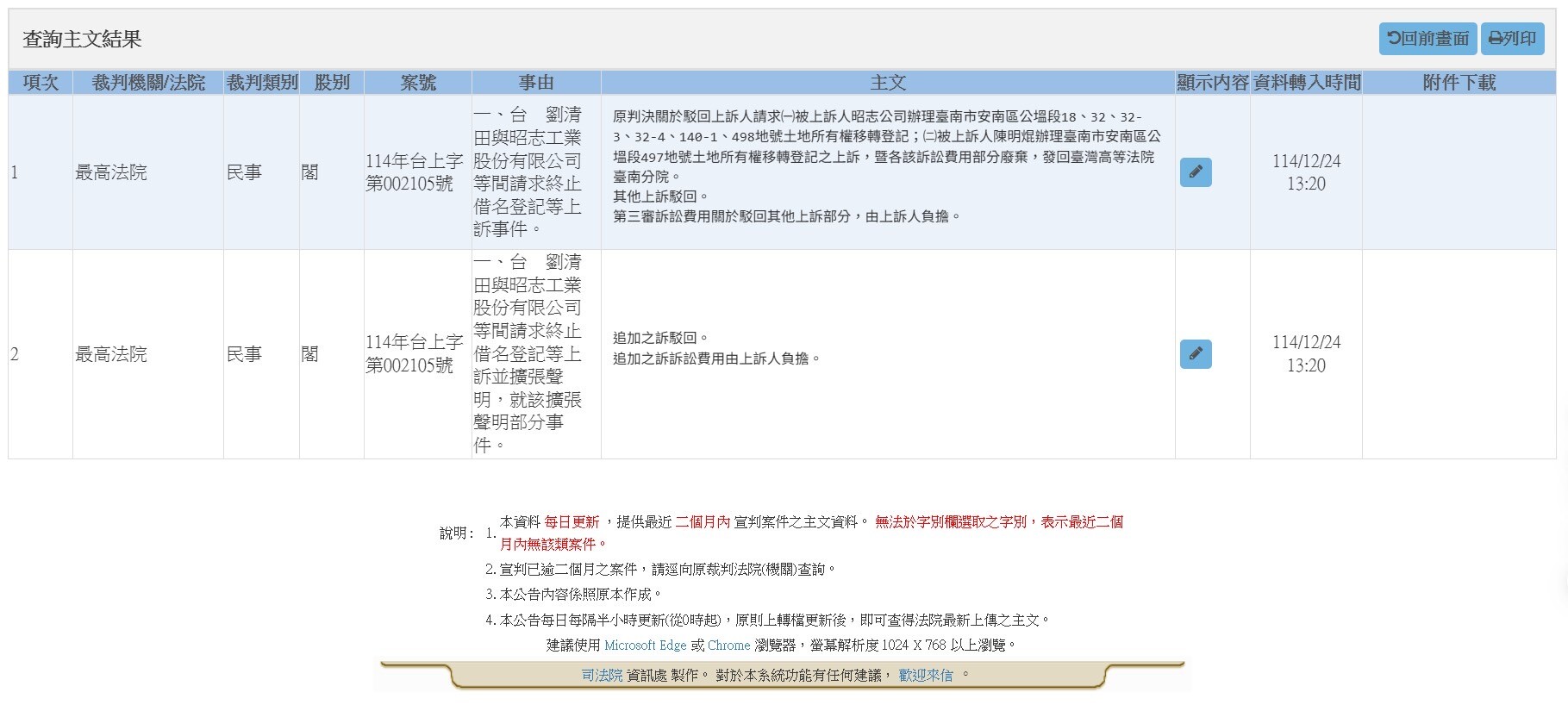Click the 股別 column header
This screenshot has width=1568, height=711.
click(332, 83)
